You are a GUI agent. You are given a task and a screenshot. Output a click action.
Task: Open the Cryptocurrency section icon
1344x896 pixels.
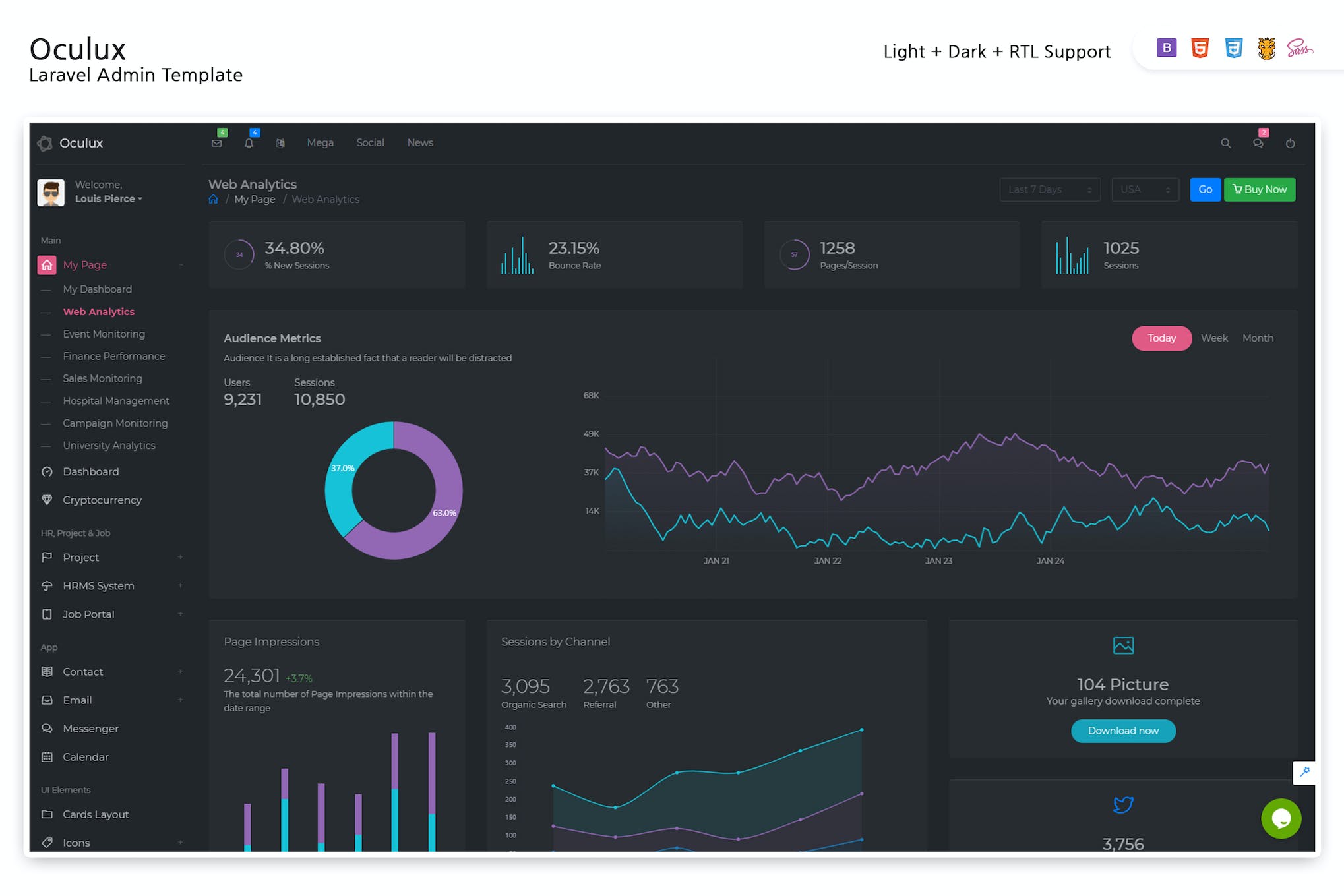(47, 500)
